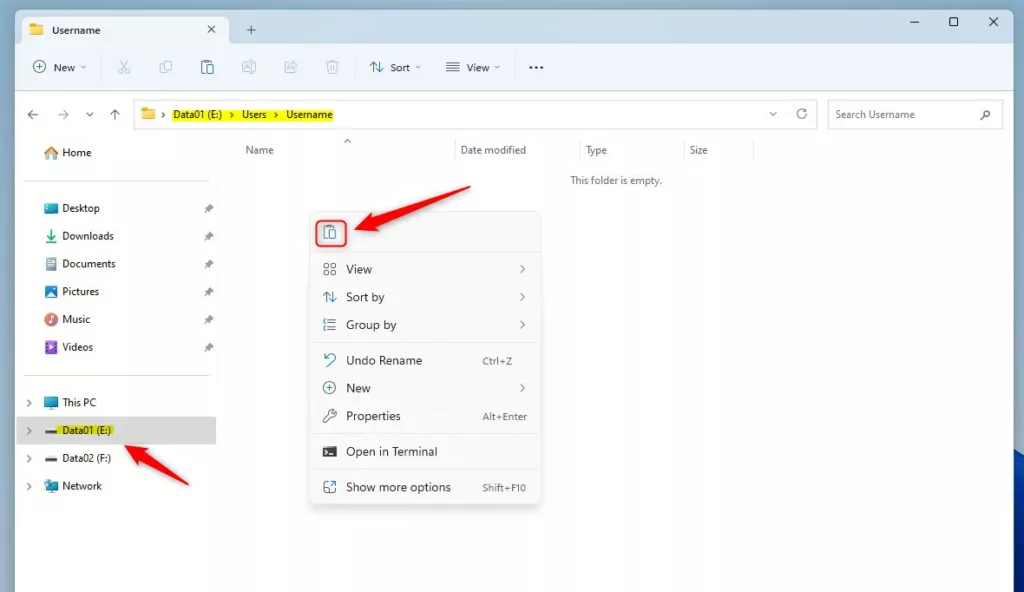
Task: Unpin Desktop using its pin icon
Action: 208,208
